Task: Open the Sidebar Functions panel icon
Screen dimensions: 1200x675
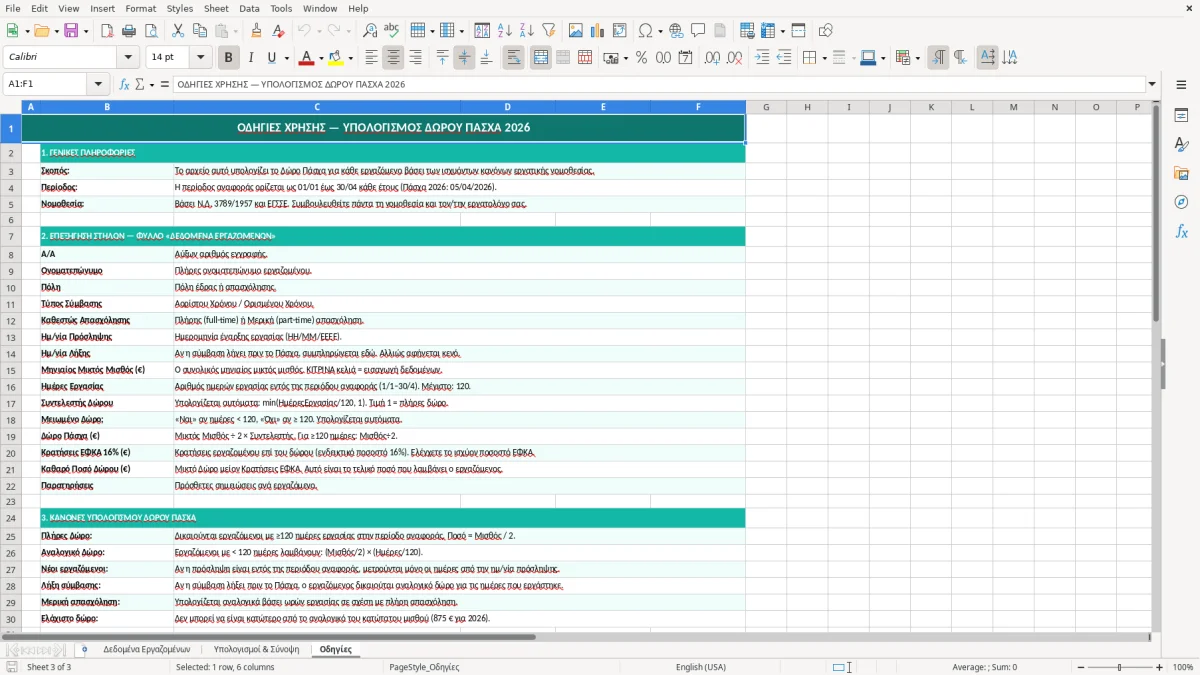Action: point(1181,231)
